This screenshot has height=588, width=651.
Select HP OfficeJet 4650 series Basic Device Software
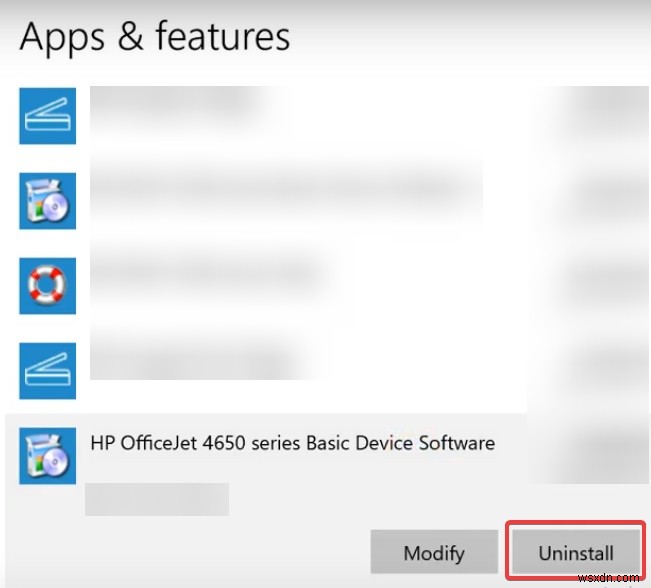[x=293, y=443]
